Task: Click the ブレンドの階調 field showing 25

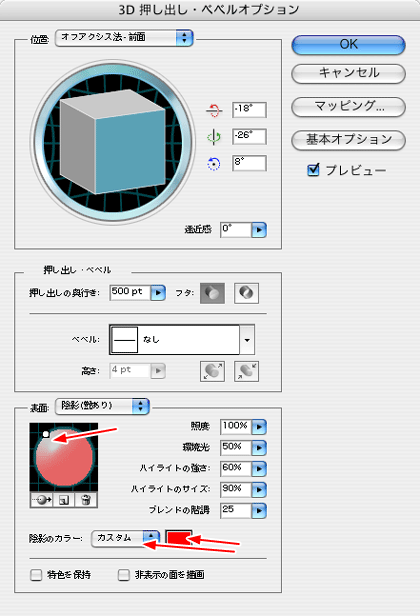Action: click(x=236, y=510)
